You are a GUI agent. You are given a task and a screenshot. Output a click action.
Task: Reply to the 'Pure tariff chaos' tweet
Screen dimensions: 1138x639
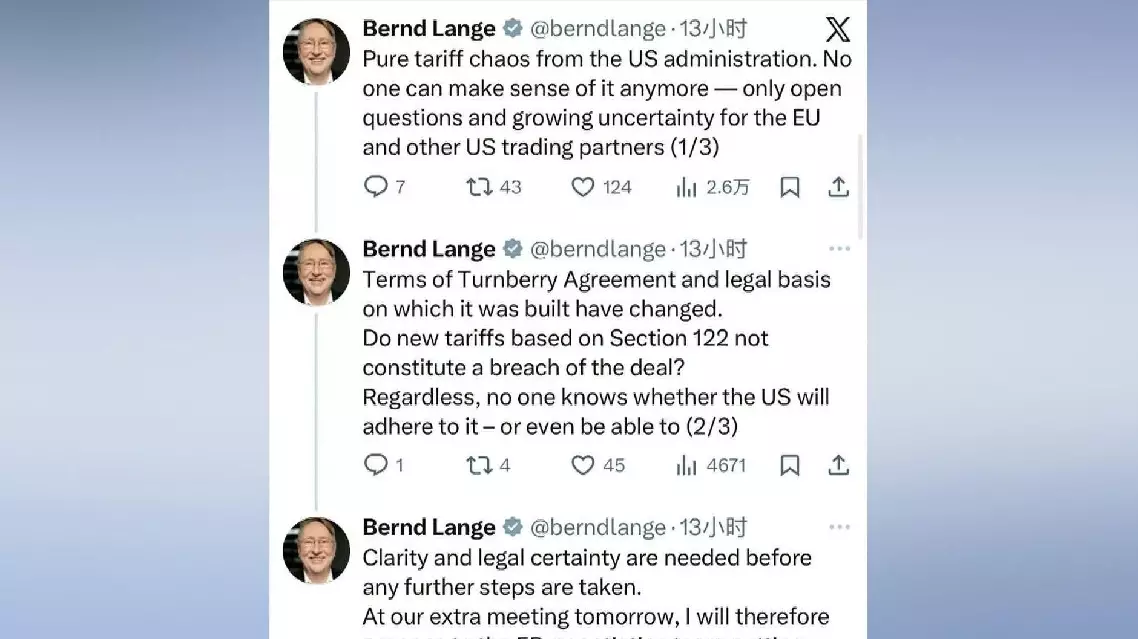(x=375, y=187)
